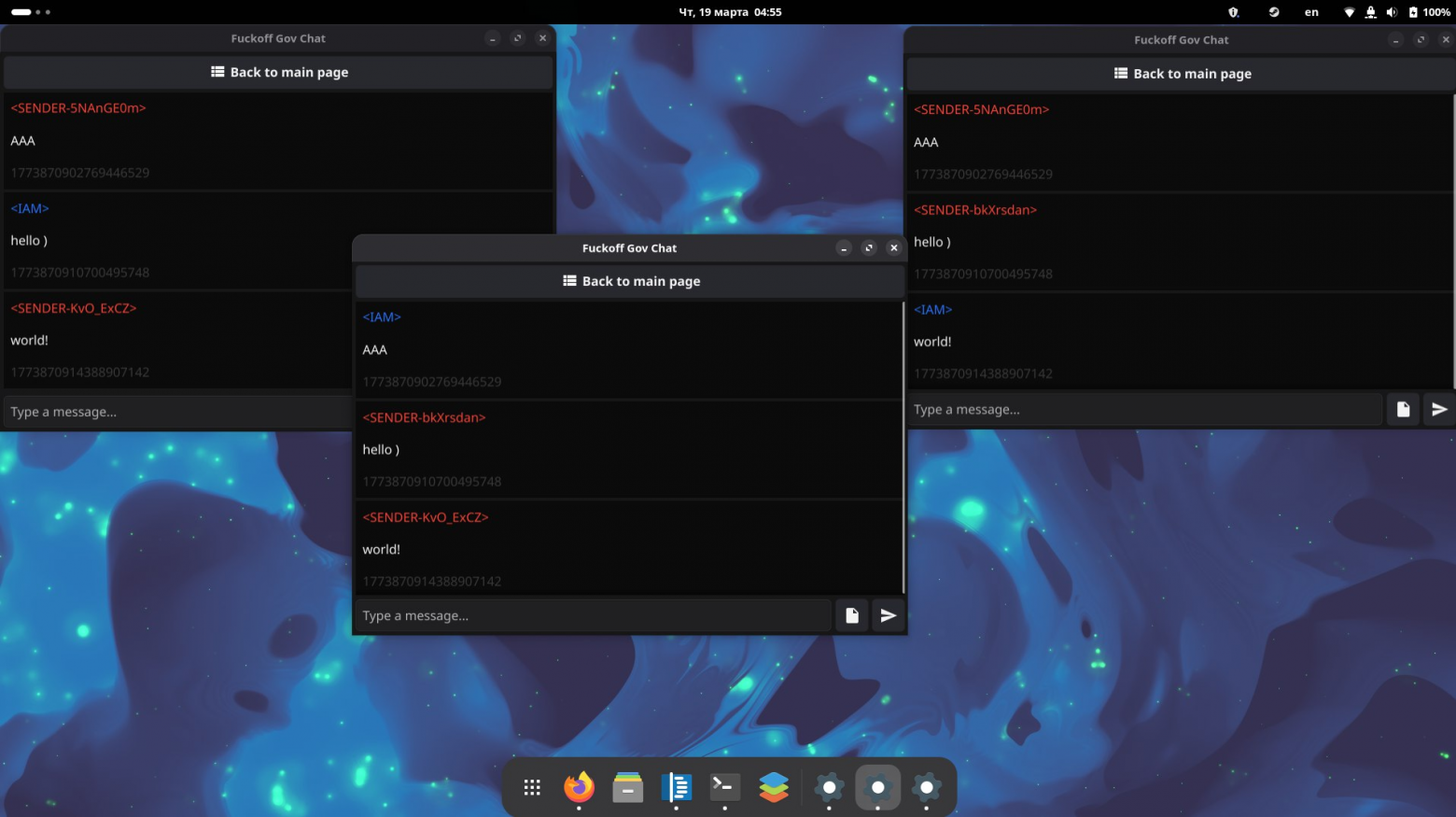This screenshot has height=817, width=1456.
Task: Close the left chat window
Action: point(543,38)
